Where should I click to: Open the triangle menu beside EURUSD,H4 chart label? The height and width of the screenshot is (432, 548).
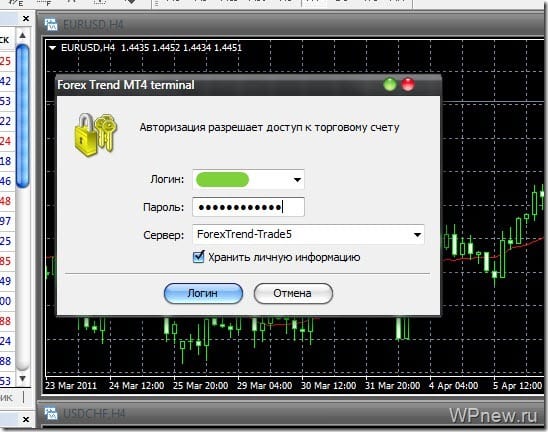52,48
